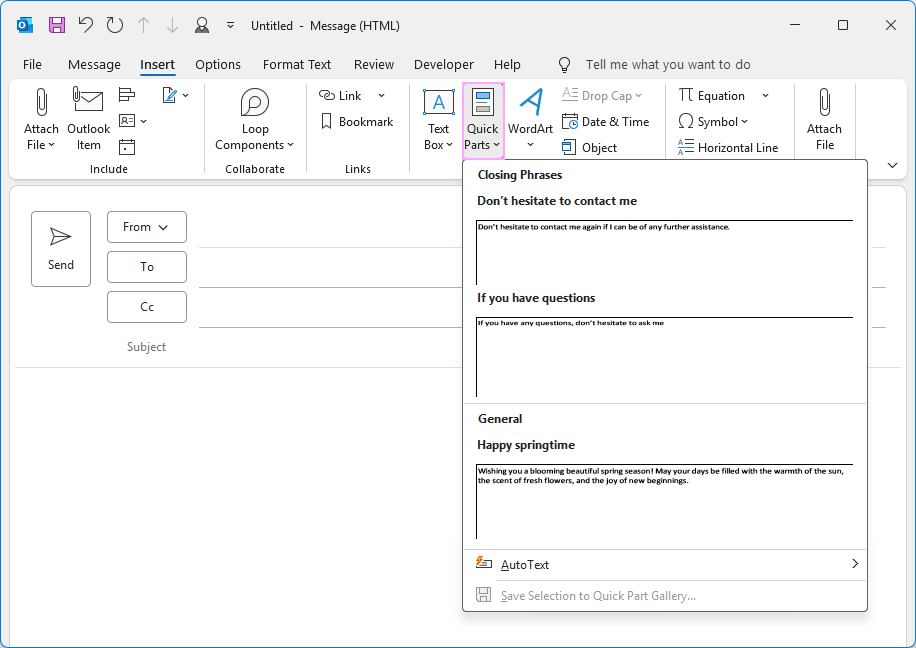The height and width of the screenshot is (648, 916).
Task: Click the To button
Action: pyautogui.click(x=147, y=267)
